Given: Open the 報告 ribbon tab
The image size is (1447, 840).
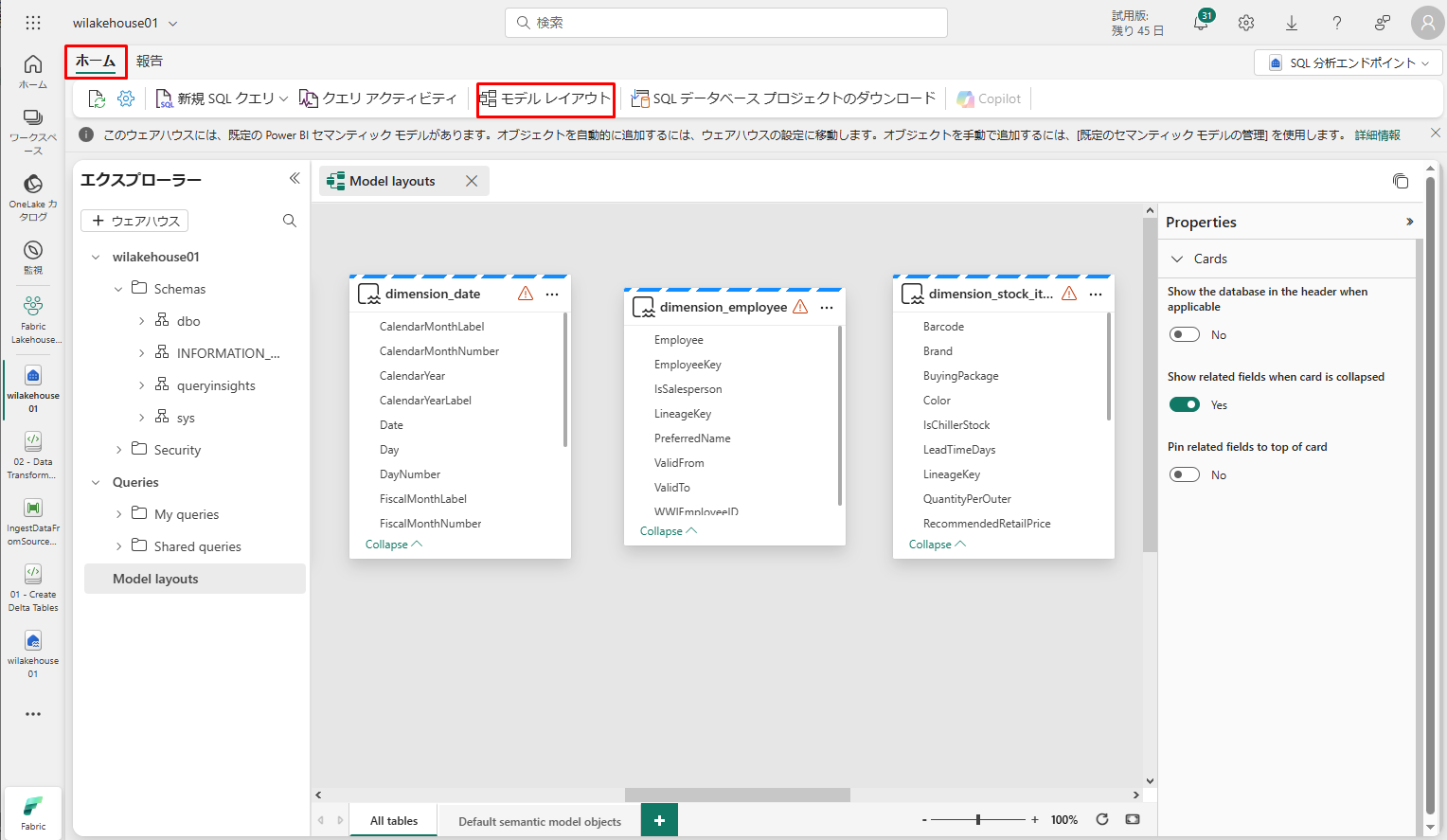Looking at the screenshot, I should click(149, 61).
